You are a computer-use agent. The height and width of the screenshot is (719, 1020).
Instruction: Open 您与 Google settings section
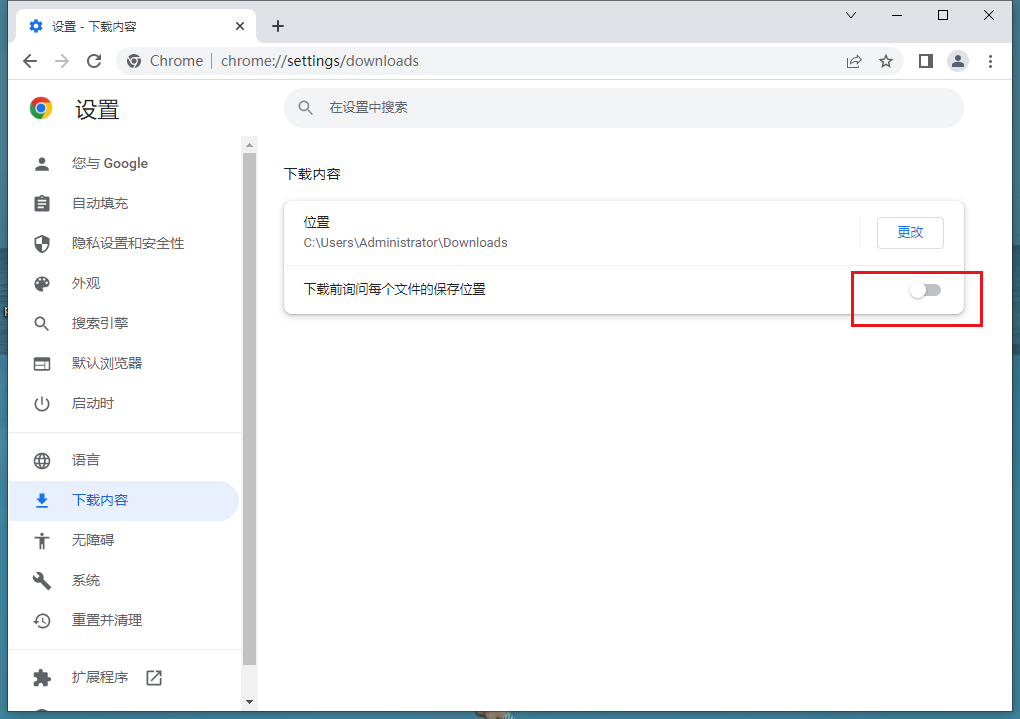pyautogui.click(x=124, y=163)
